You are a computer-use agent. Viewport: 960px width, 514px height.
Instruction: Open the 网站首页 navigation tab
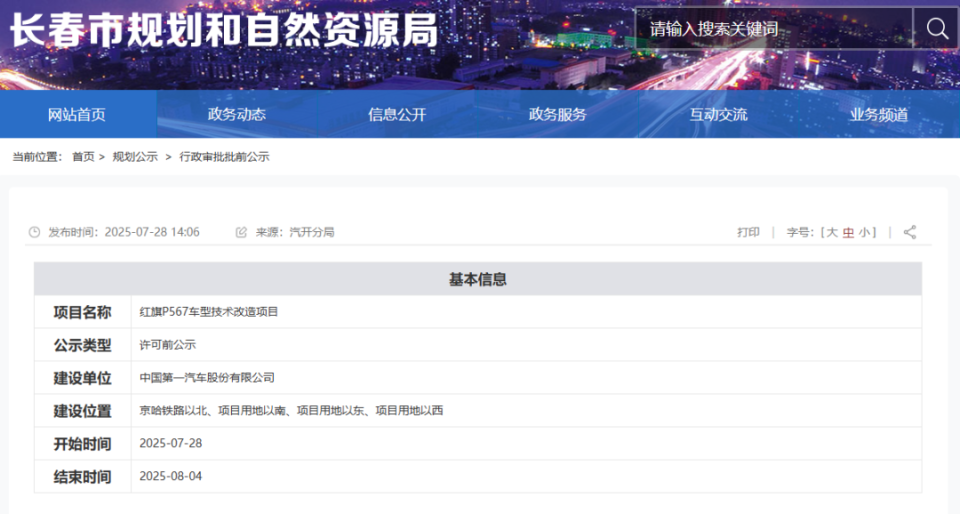(x=77, y=114)
